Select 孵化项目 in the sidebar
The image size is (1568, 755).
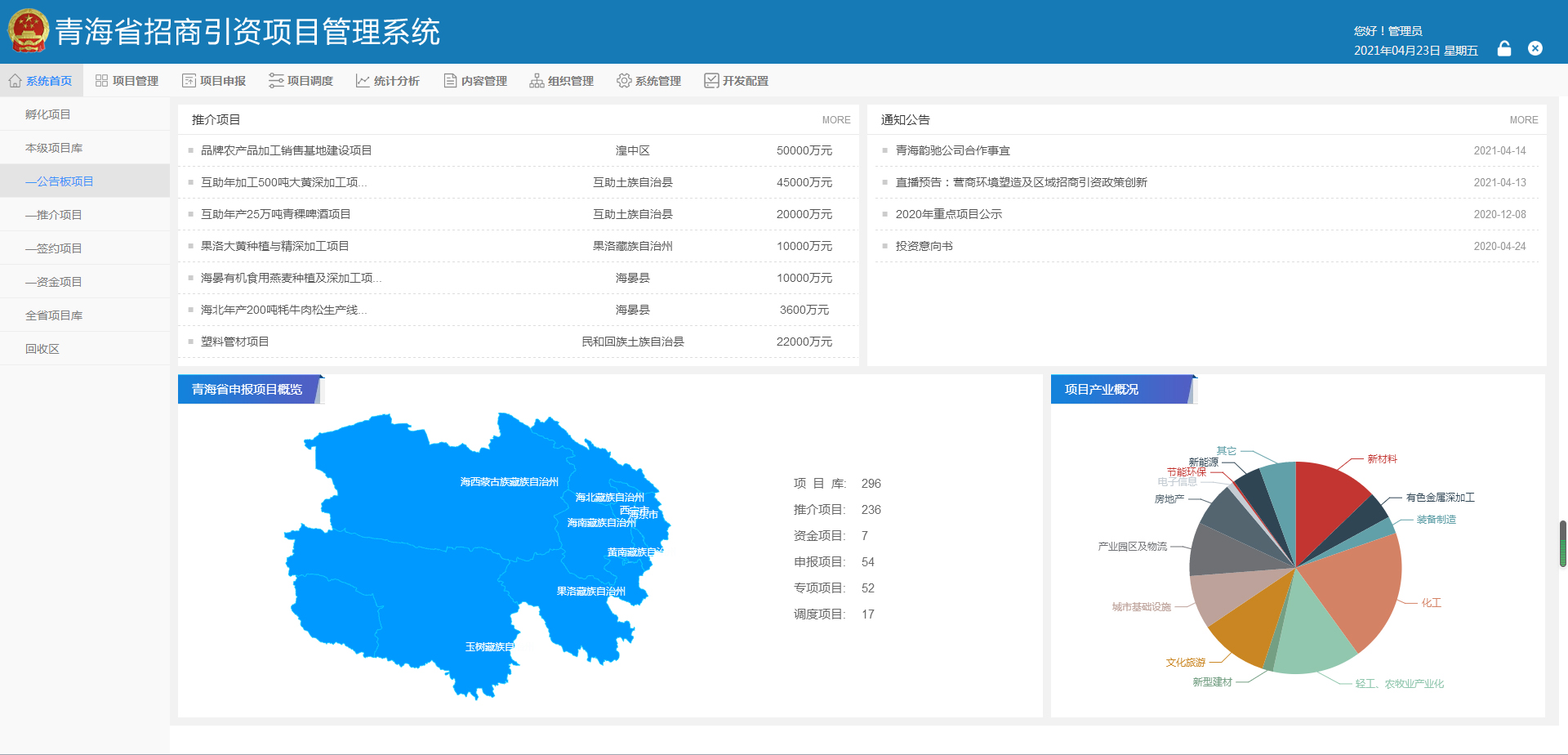pyautogui.click(x=48, y=114)
